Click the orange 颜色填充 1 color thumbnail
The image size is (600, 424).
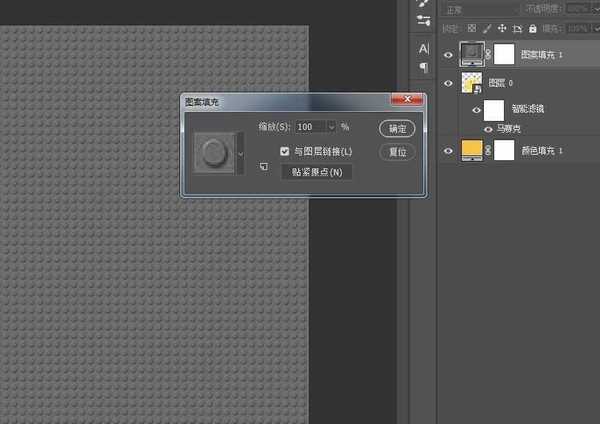[472, 150]
